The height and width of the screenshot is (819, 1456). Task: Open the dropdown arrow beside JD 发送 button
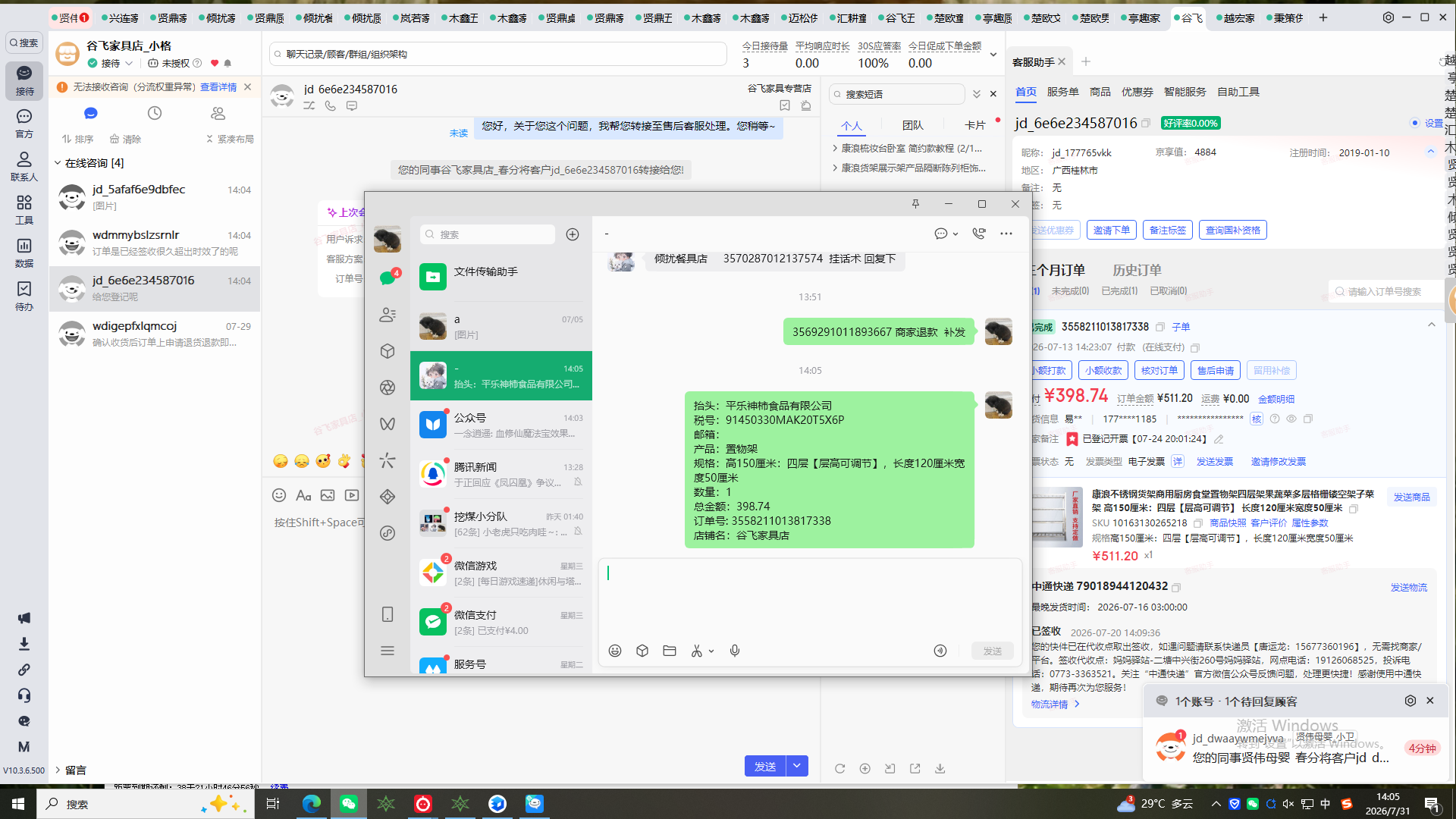[797, 766]
